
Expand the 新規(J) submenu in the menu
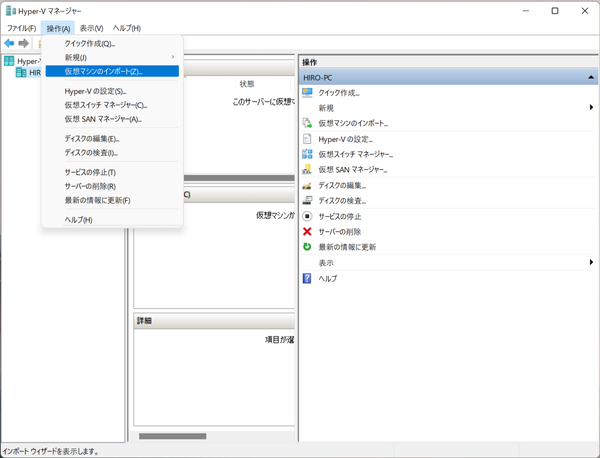click(112, 57)
